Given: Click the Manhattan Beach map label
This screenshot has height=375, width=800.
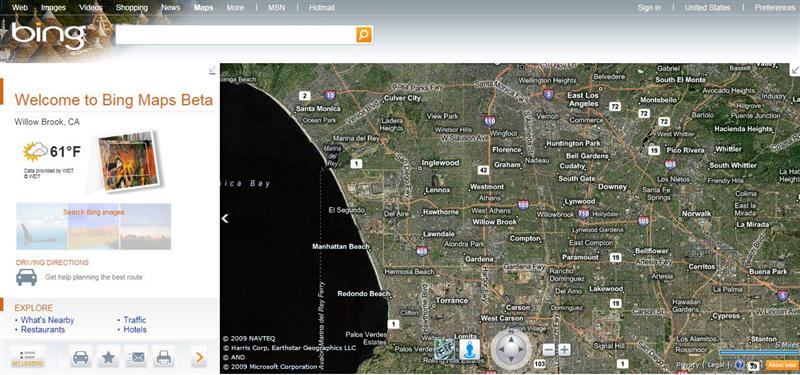Looking at the screenshot, I should 341,246.
